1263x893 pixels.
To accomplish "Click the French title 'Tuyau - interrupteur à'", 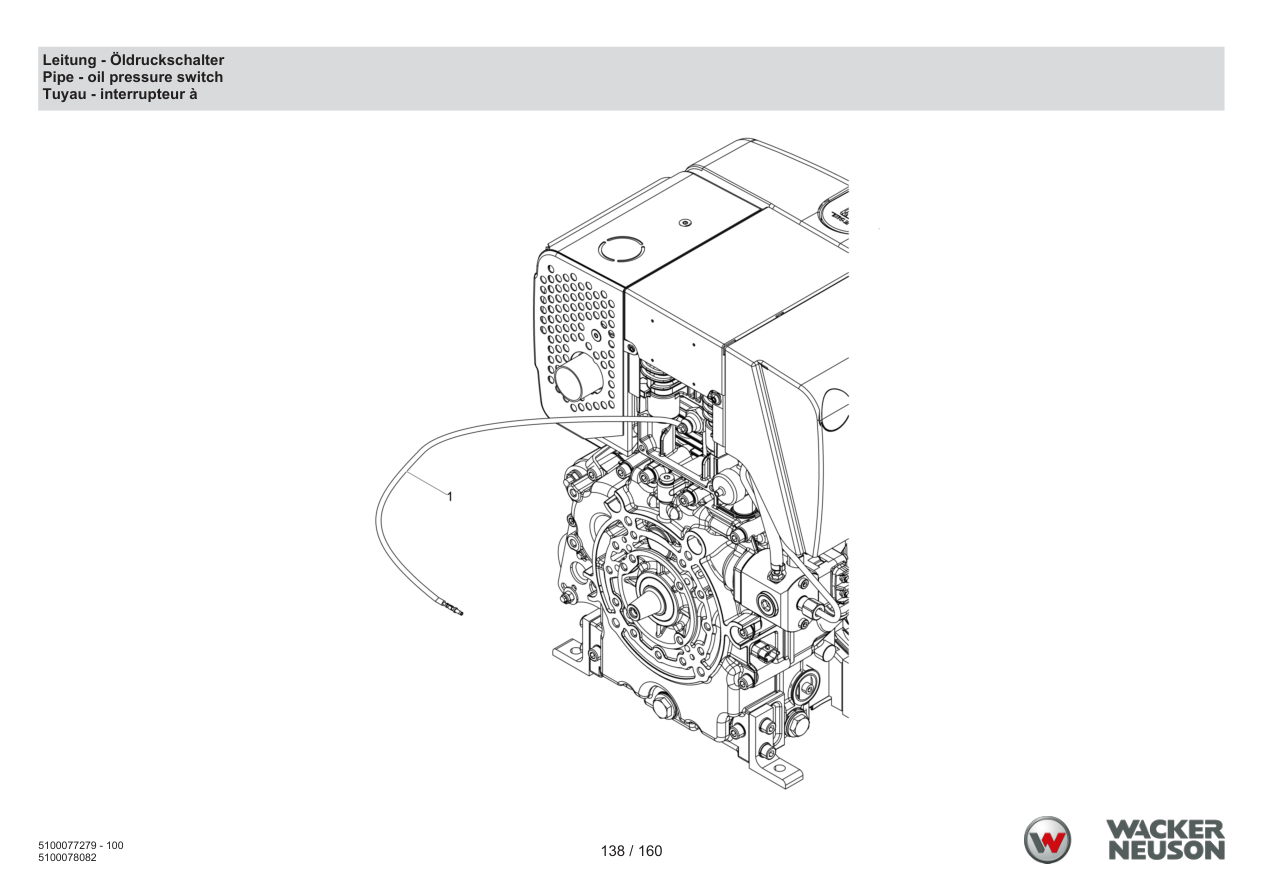I will [120, 93].
